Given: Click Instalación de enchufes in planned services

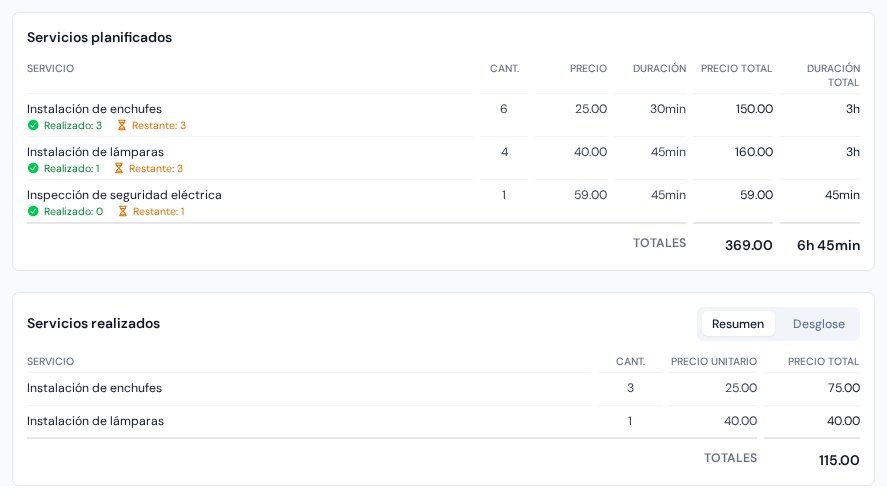Looking at the screenshot, I should (x=94, y=109).
